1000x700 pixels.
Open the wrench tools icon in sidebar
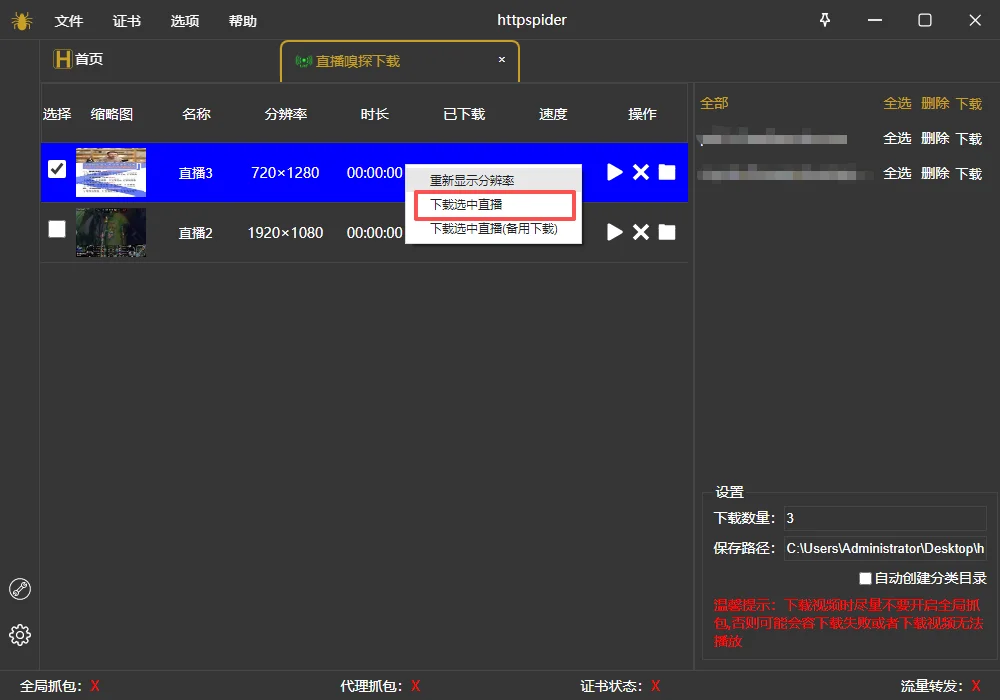[20, 589]
